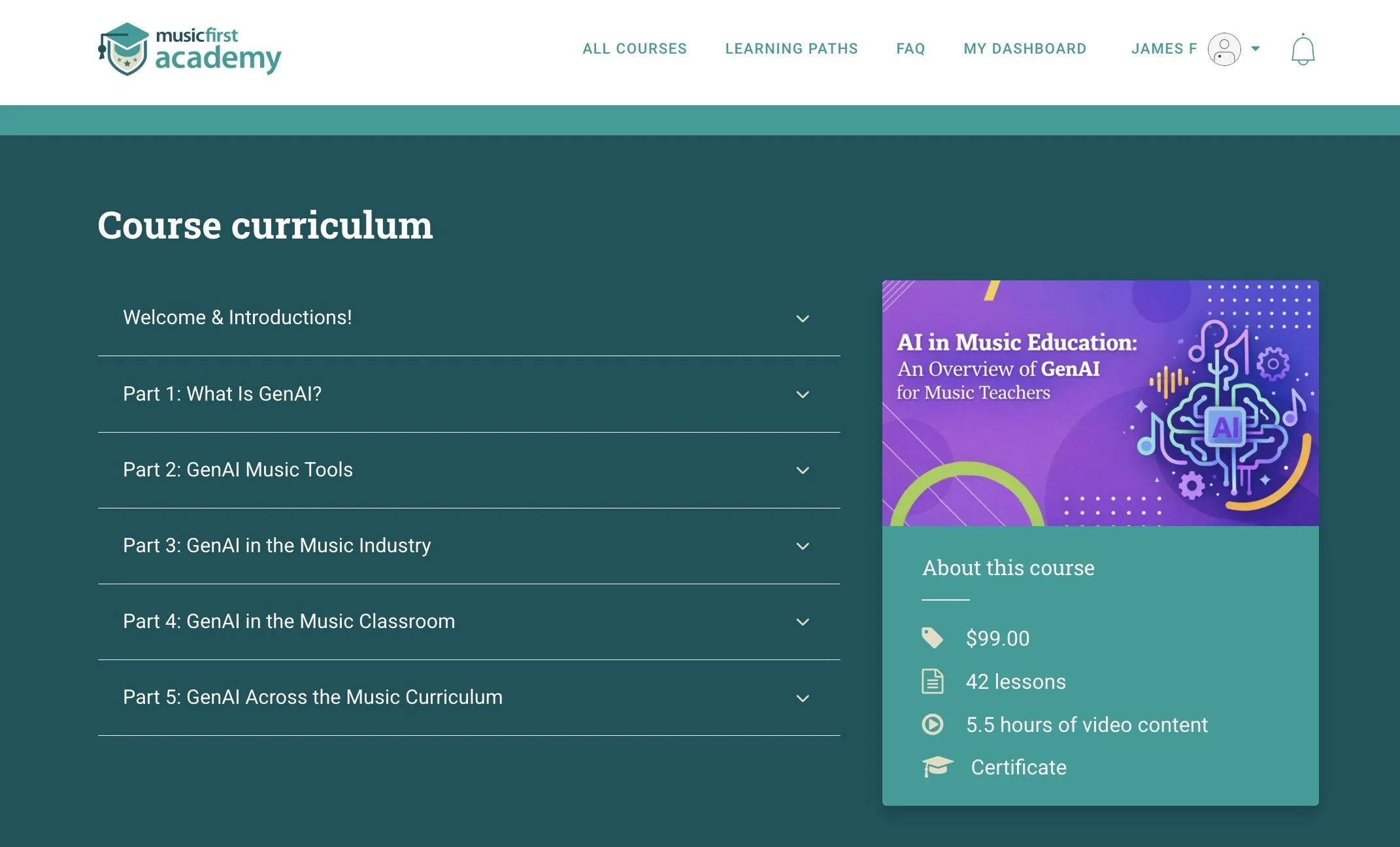This screenshot has height=847, width=1400.
Task: Click the MusicFirst Academy logo
Action: (190, 50)
